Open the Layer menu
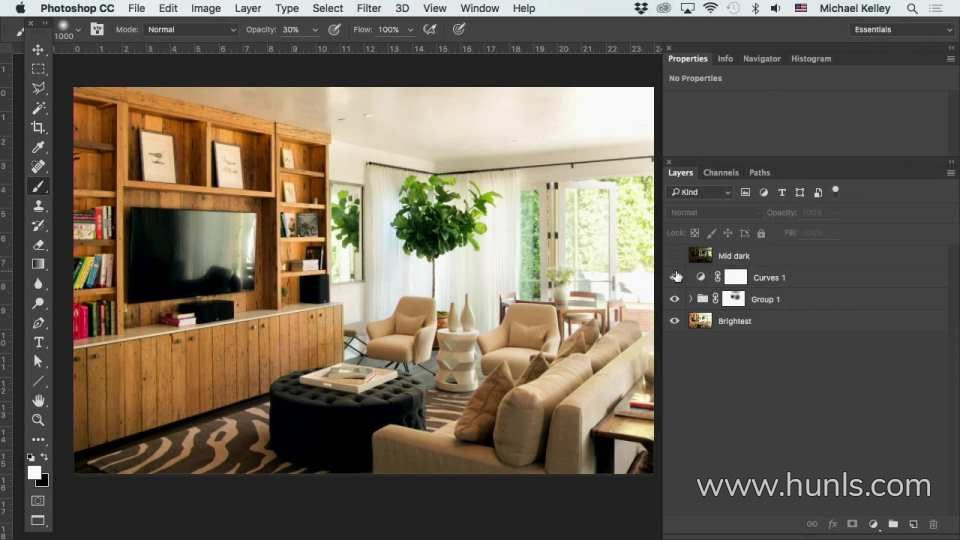This screenshot has width=960, height=540. coord(248,8)
